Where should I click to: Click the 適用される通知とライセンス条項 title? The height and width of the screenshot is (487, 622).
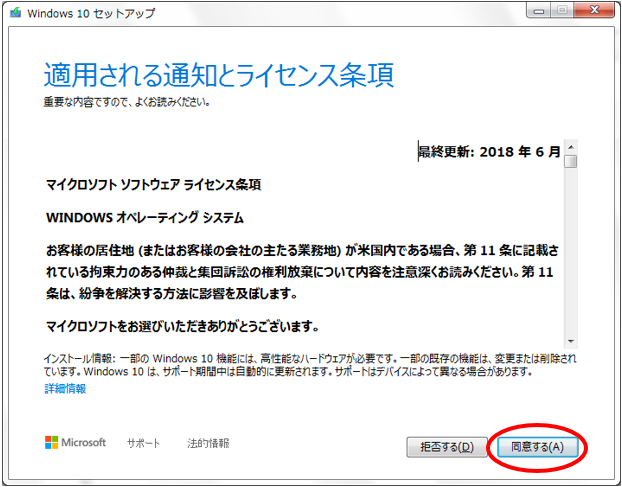[x=219, y=75]
